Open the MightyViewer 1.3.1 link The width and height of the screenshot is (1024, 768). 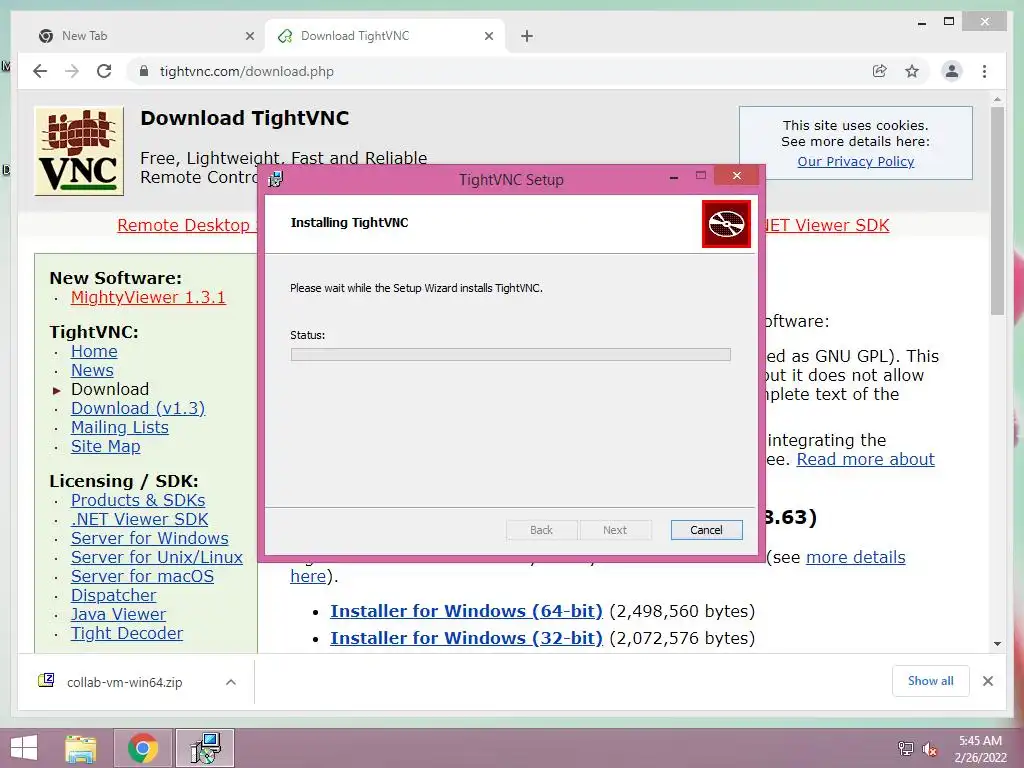coord(148,297)
